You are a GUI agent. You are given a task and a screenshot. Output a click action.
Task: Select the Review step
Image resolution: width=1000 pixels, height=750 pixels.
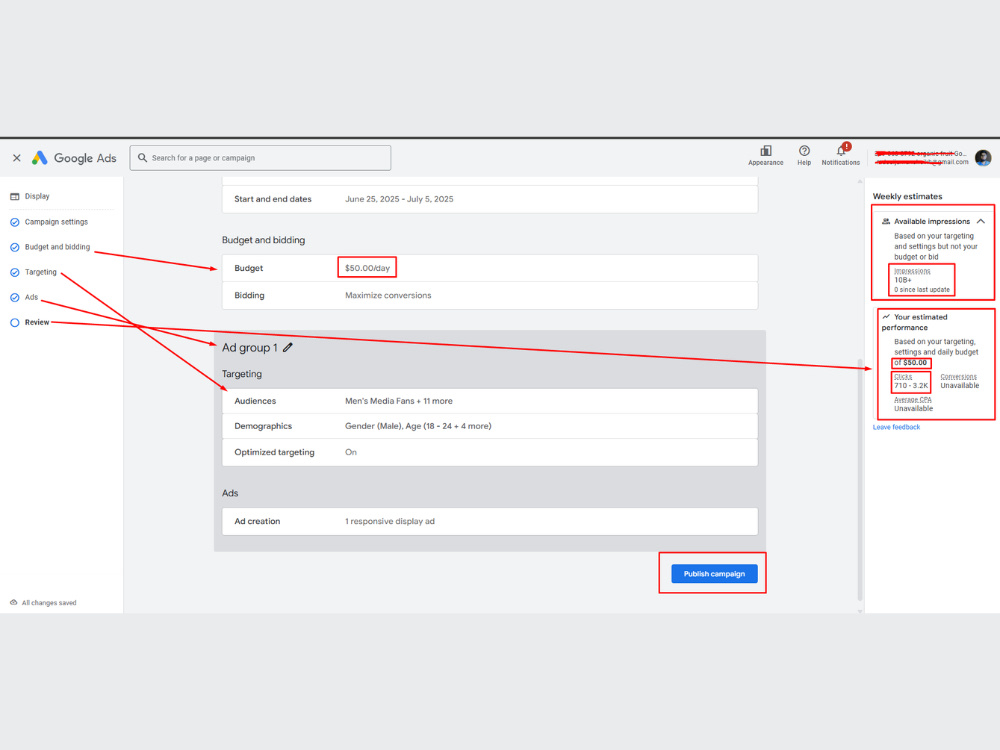[37, 323]
